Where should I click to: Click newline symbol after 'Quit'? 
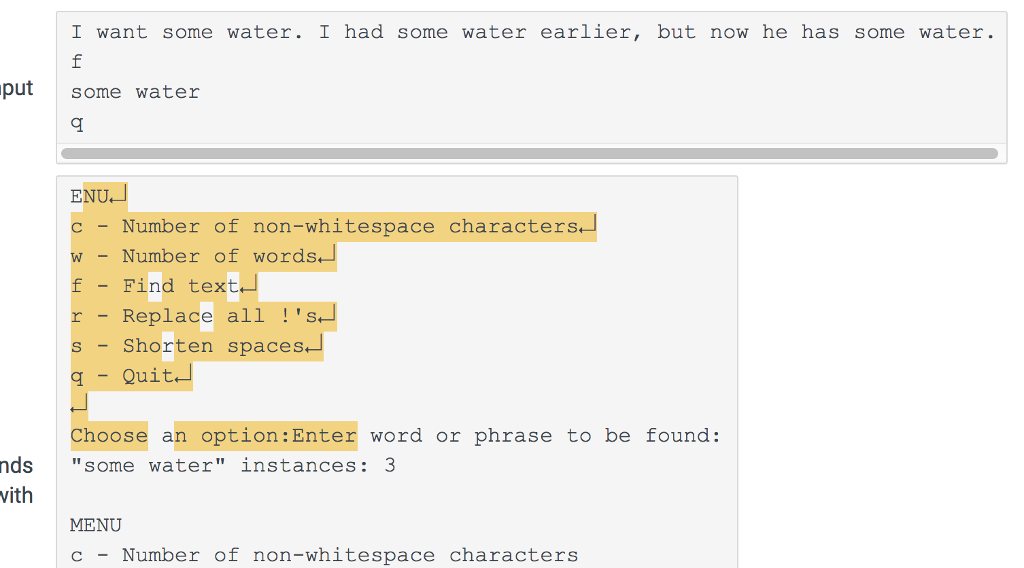(184, 376)
